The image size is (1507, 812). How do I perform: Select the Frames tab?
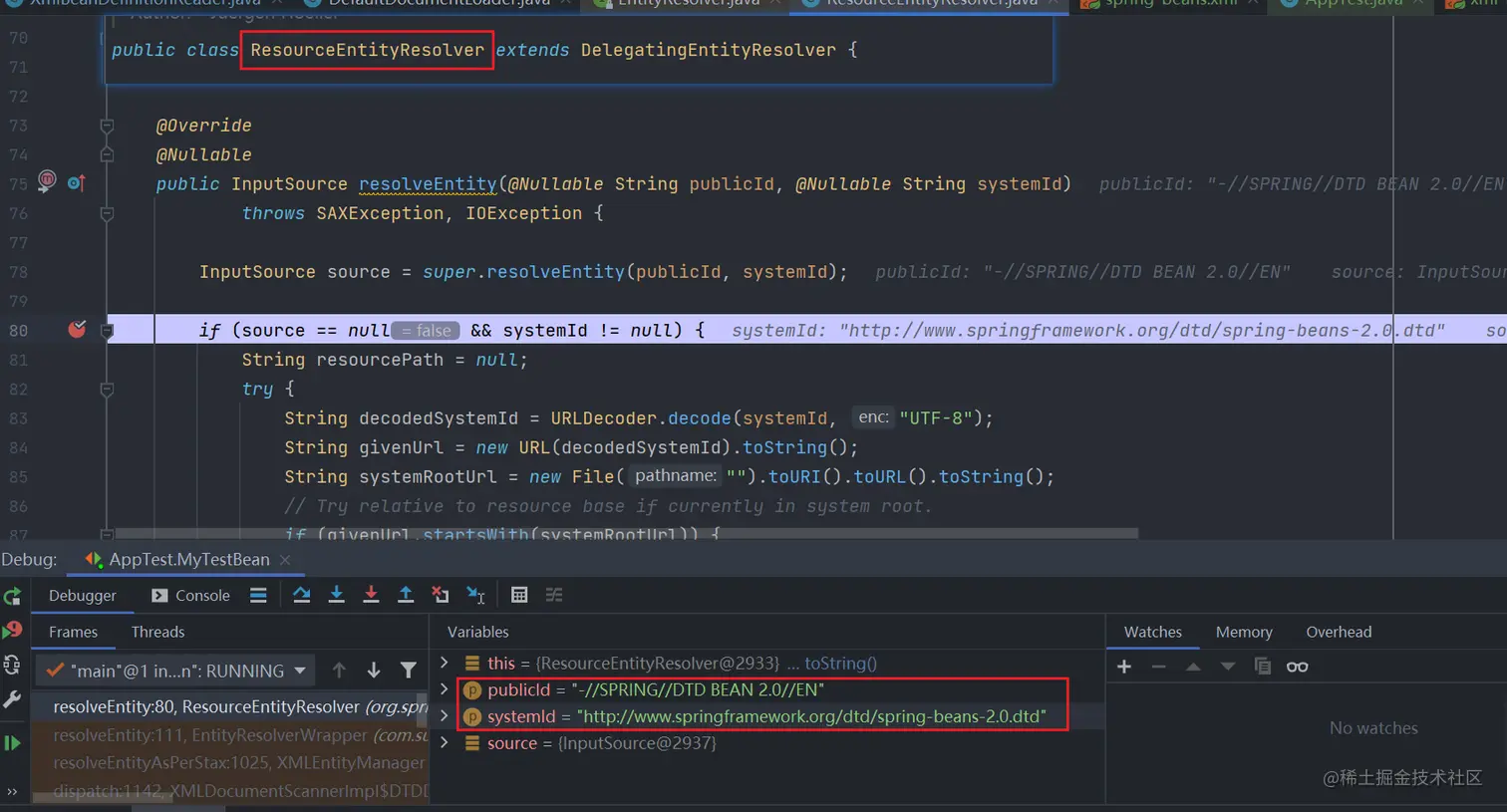pyautogui.click(x=73, y=632)
